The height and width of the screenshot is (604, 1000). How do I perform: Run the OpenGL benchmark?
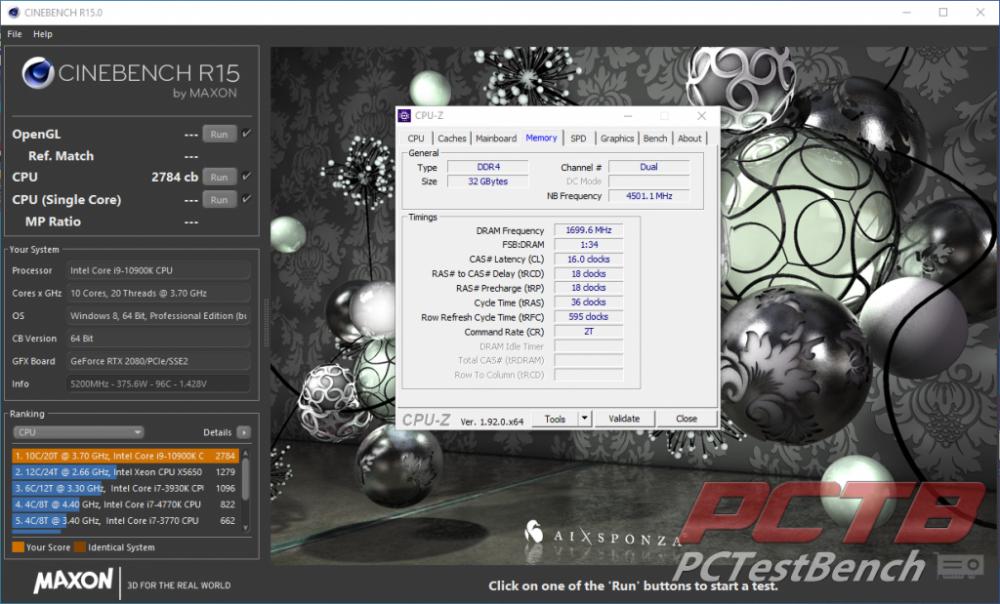coord(219,134)
